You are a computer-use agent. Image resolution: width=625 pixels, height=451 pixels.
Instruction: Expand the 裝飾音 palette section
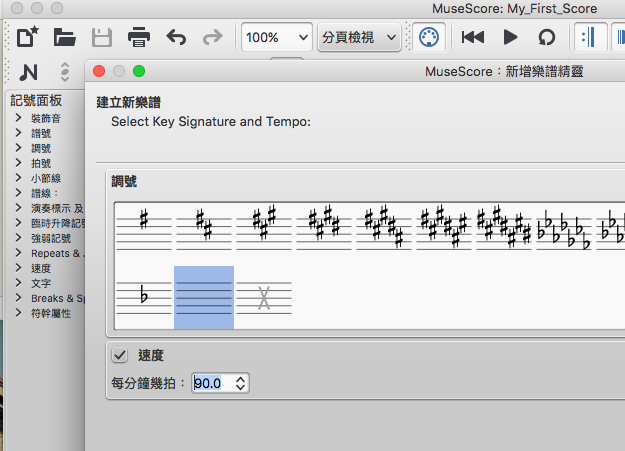pos(19,118)
